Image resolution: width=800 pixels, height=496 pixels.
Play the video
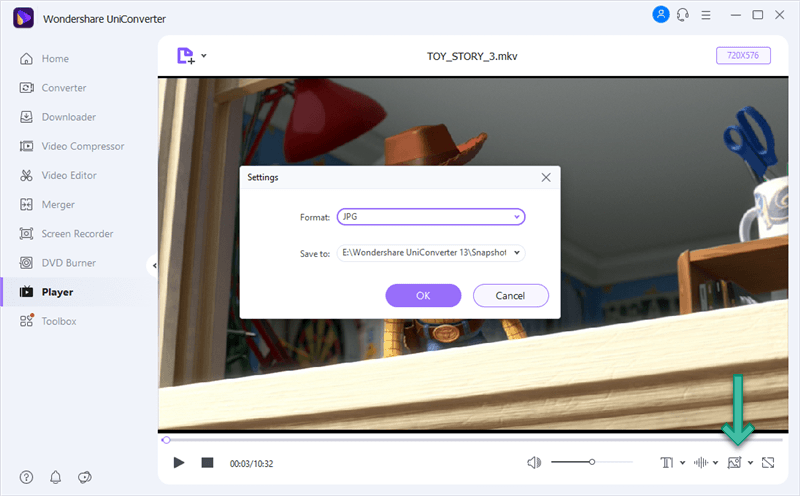click(179, 463)
